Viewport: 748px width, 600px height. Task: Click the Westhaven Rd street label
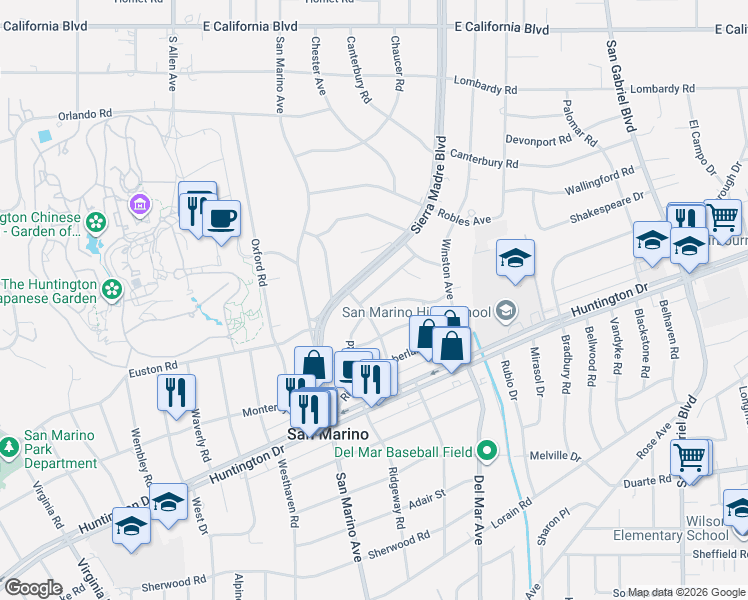pyautogui.click(x=289, y=493)
